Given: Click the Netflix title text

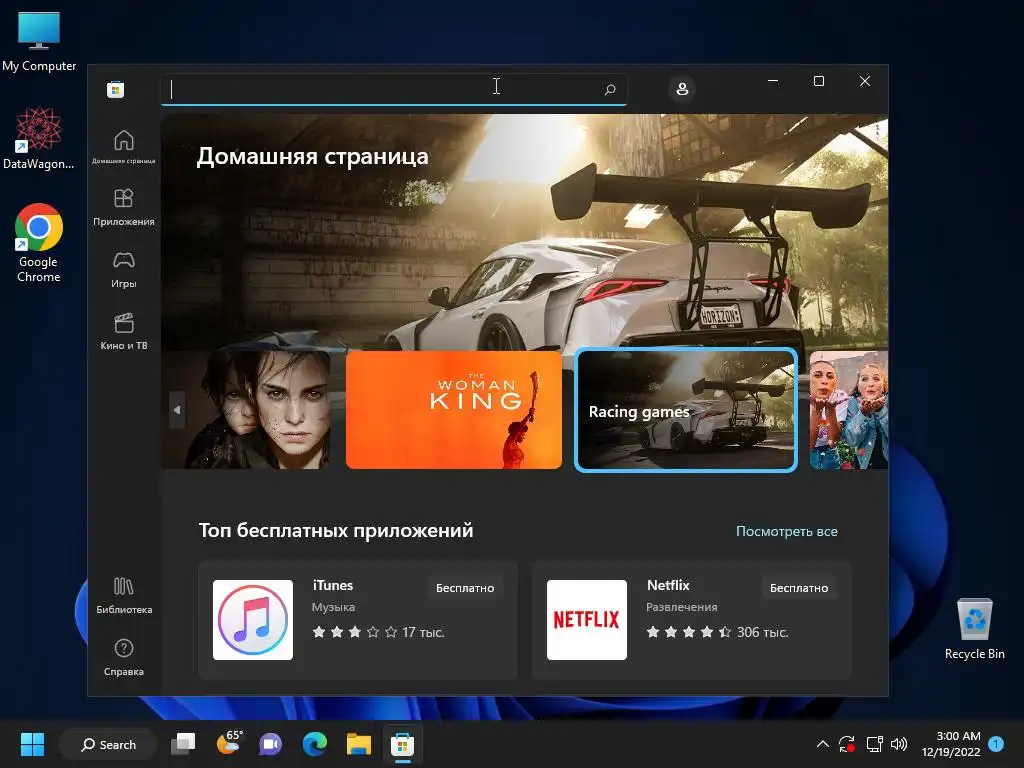Looking at the screenshot, I should click(x=667, y=585).
